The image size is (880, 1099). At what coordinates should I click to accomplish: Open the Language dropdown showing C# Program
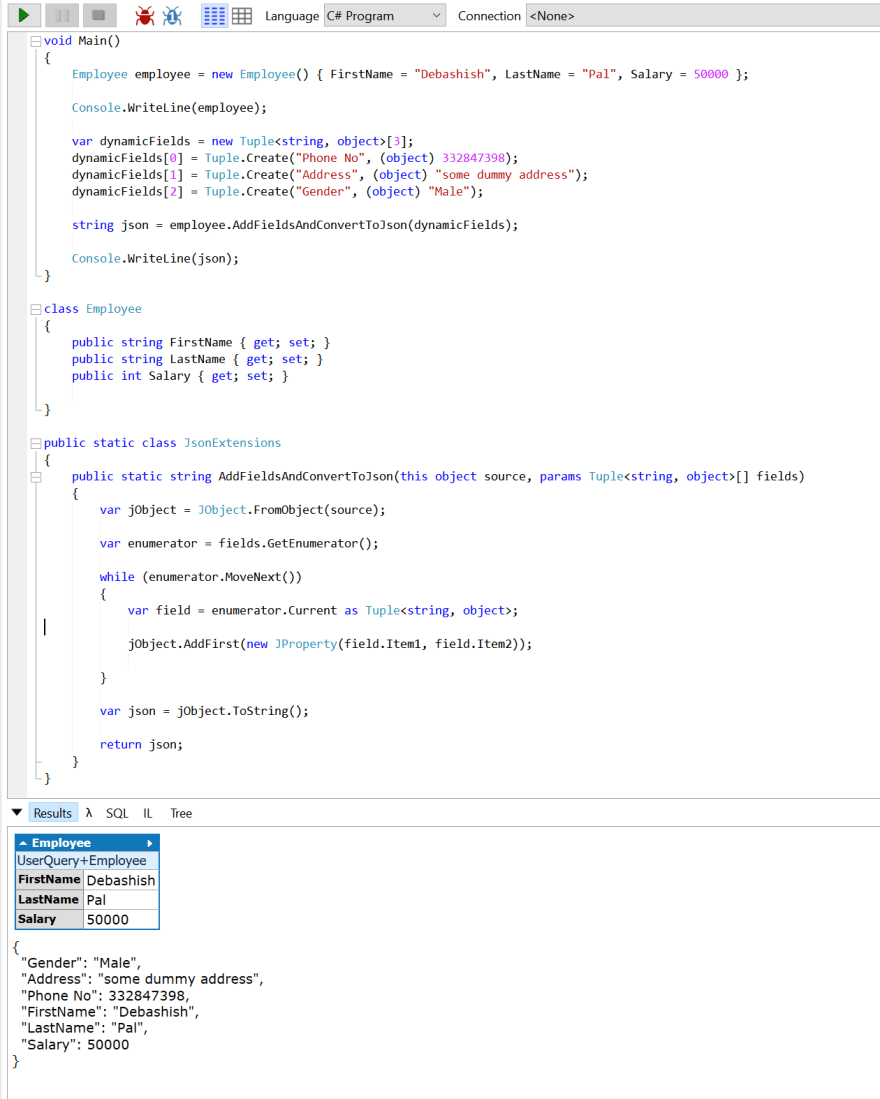click(385, 15)
